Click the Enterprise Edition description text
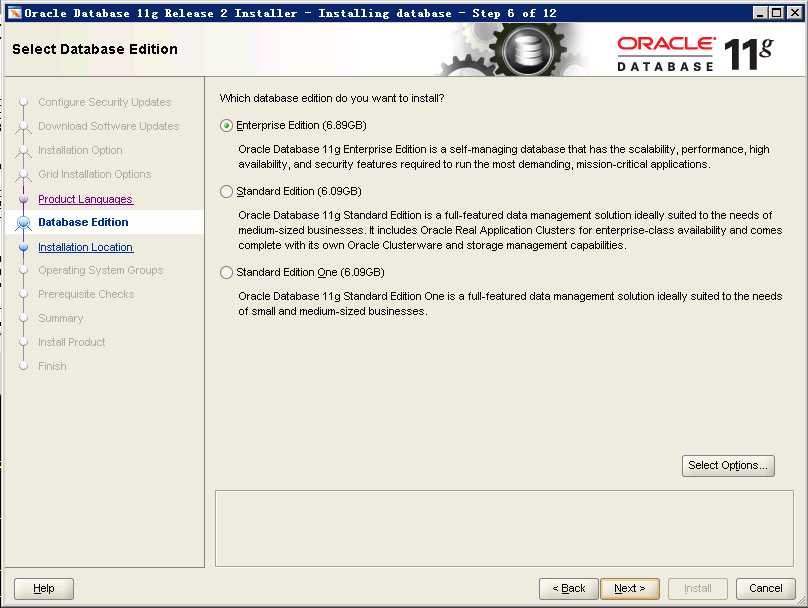 click(x=503, y=157)
